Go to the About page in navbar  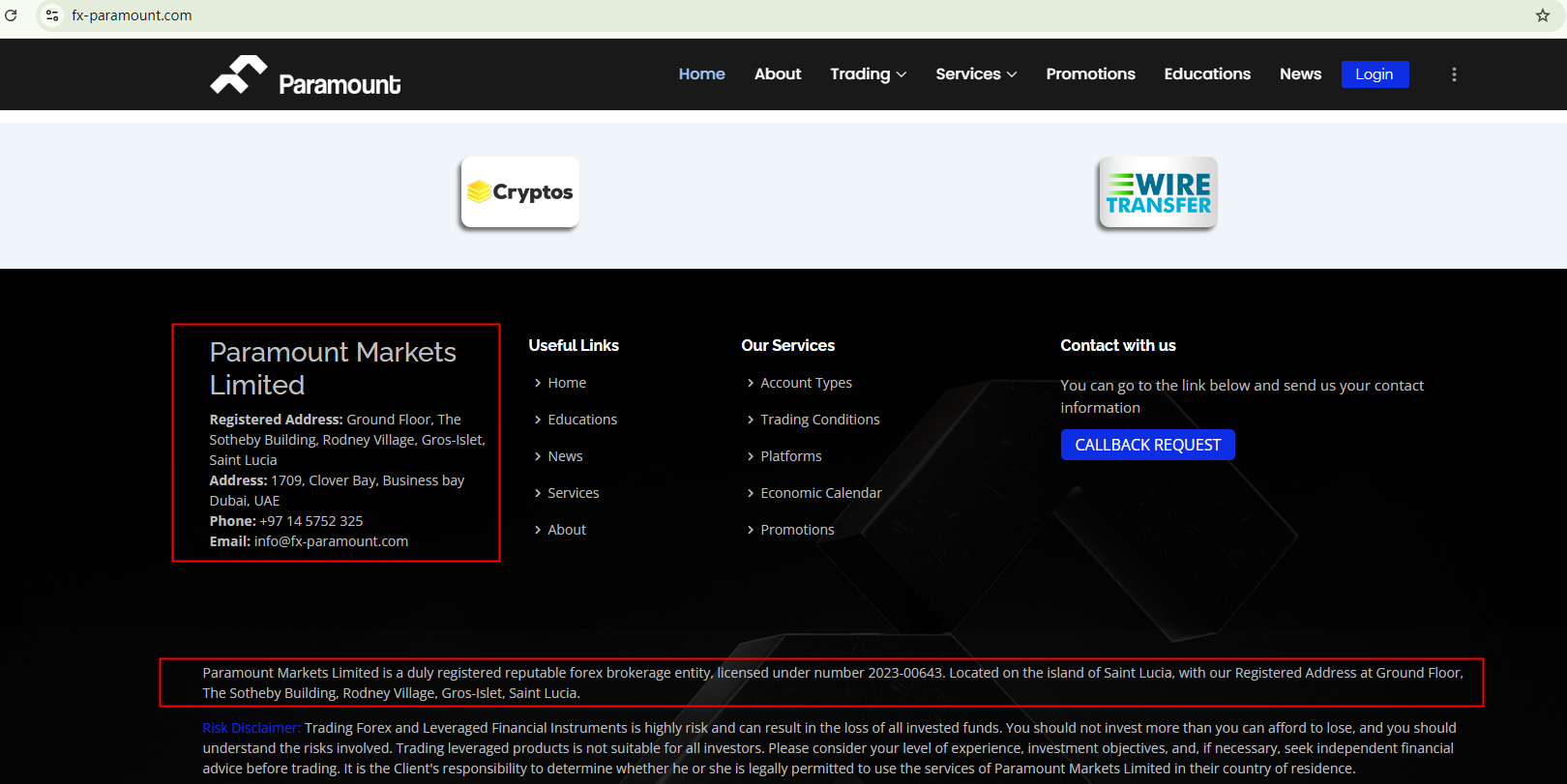777,74
